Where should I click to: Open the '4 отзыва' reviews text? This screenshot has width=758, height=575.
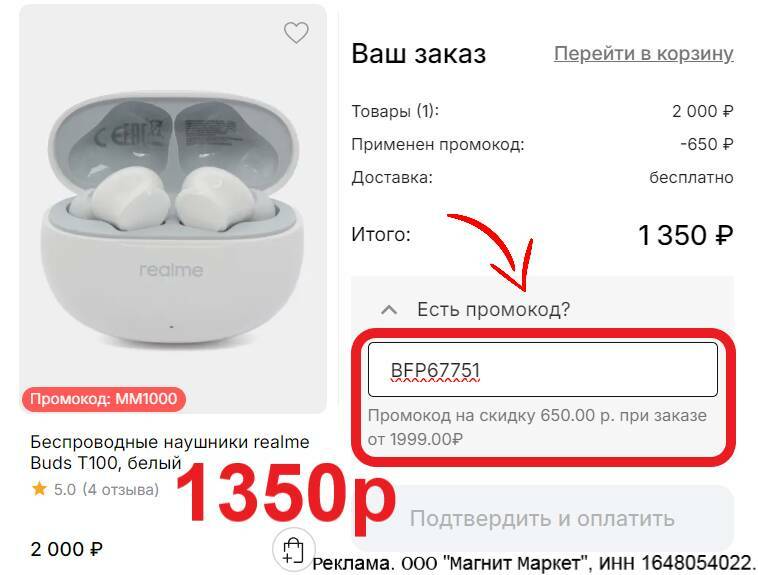120,489
